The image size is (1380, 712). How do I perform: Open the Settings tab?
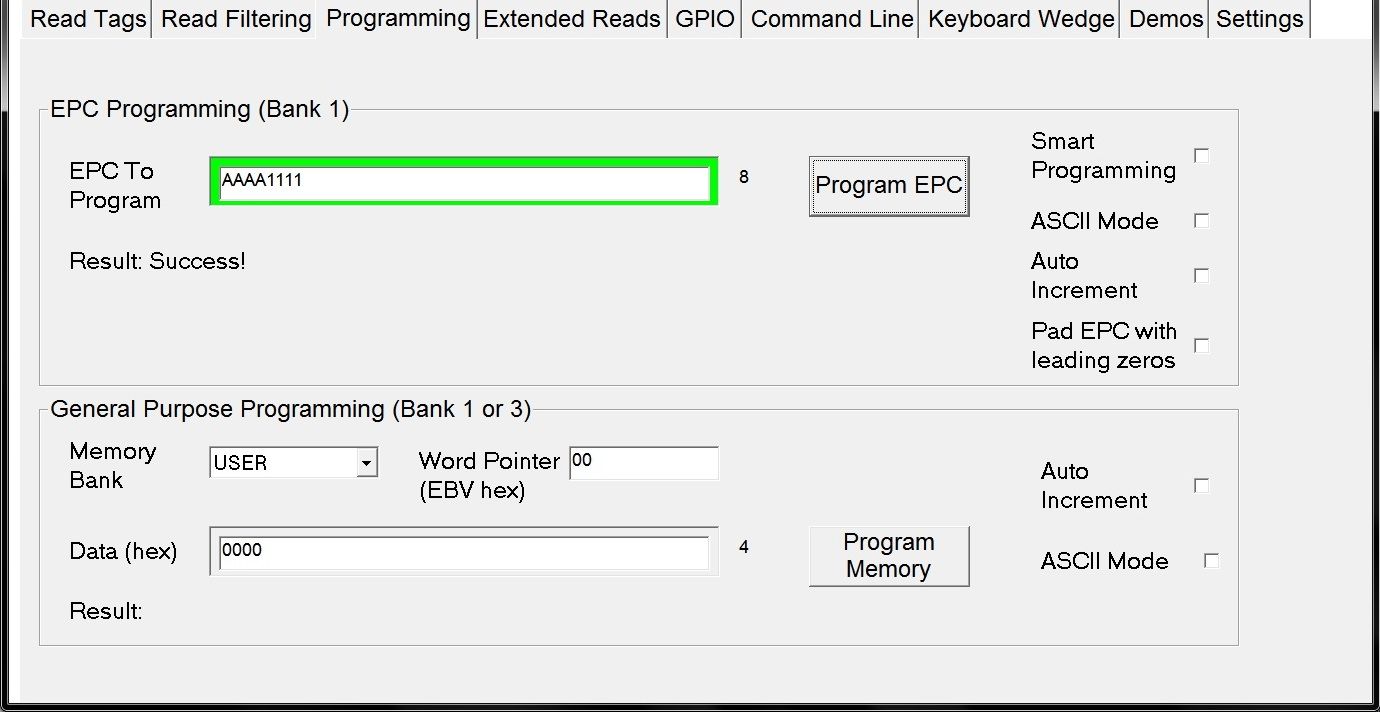[x=1259, y=19]
